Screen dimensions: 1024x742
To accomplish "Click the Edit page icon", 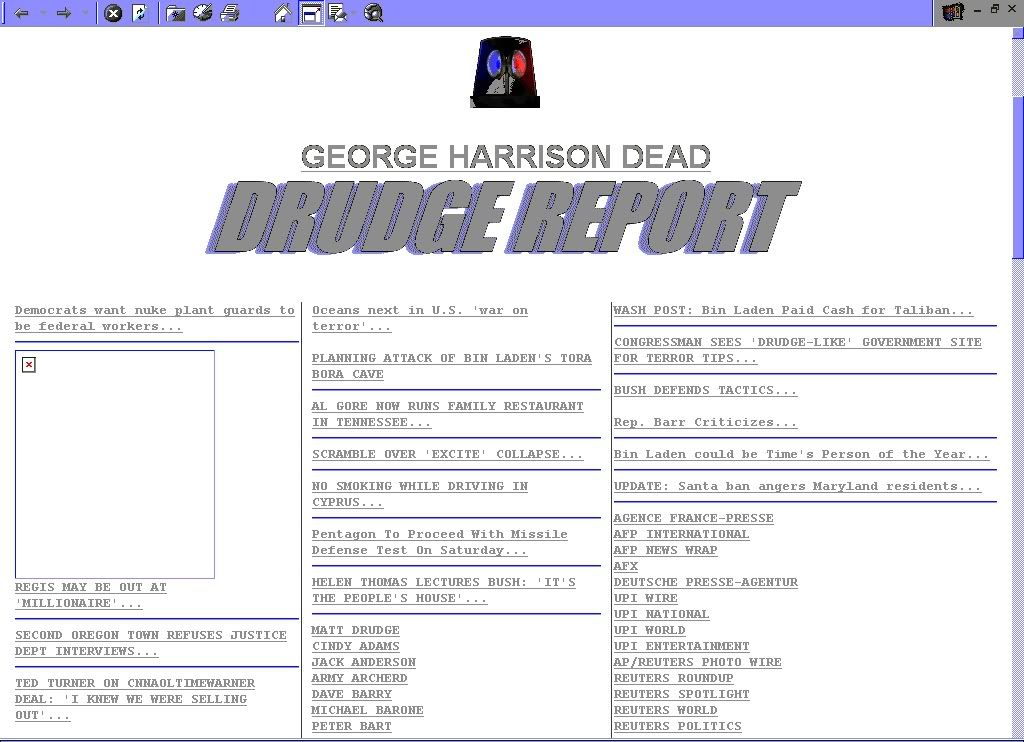I will pos(337,13).
